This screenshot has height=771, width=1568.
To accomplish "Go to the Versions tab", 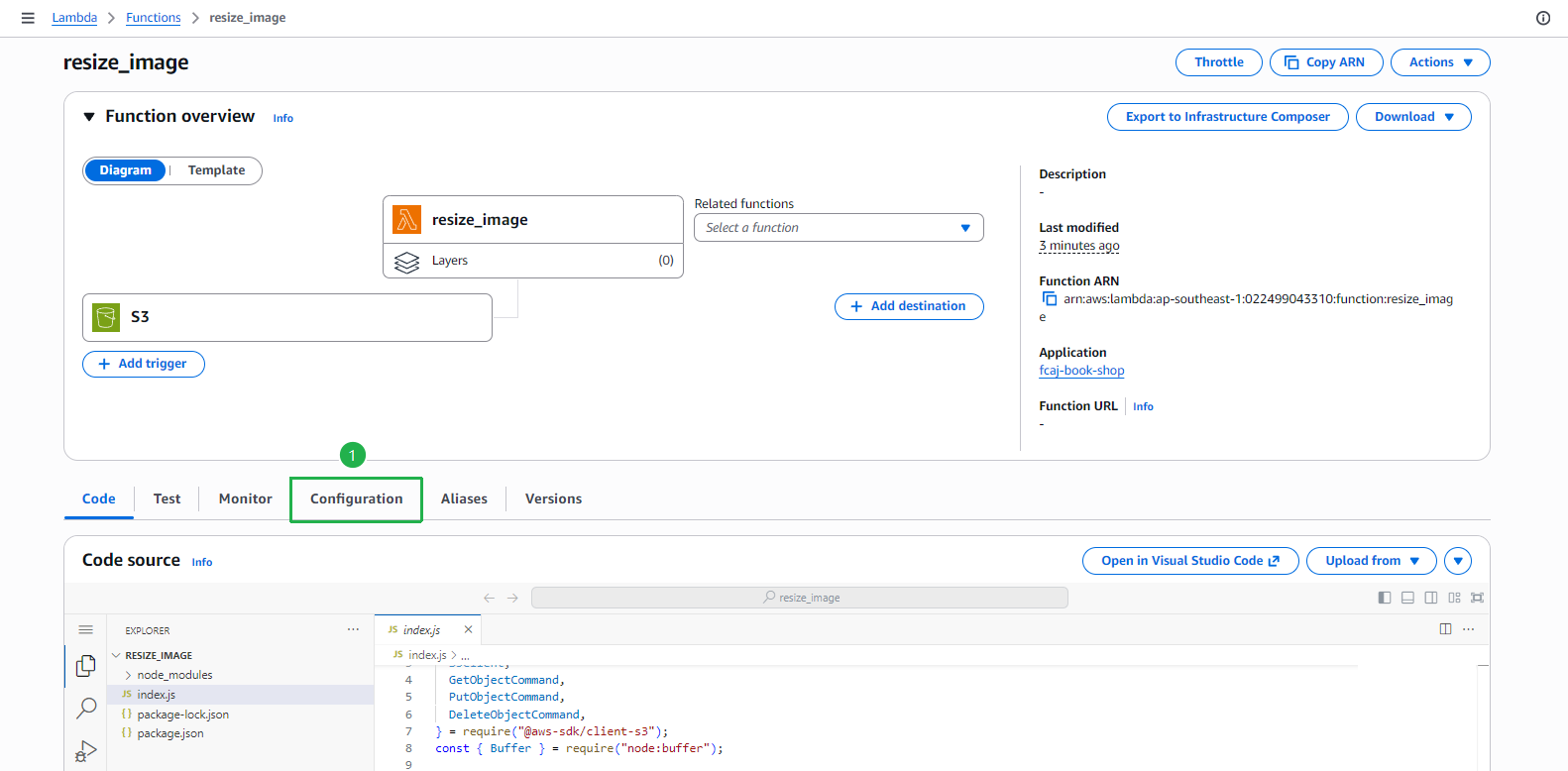I will 554,498.
